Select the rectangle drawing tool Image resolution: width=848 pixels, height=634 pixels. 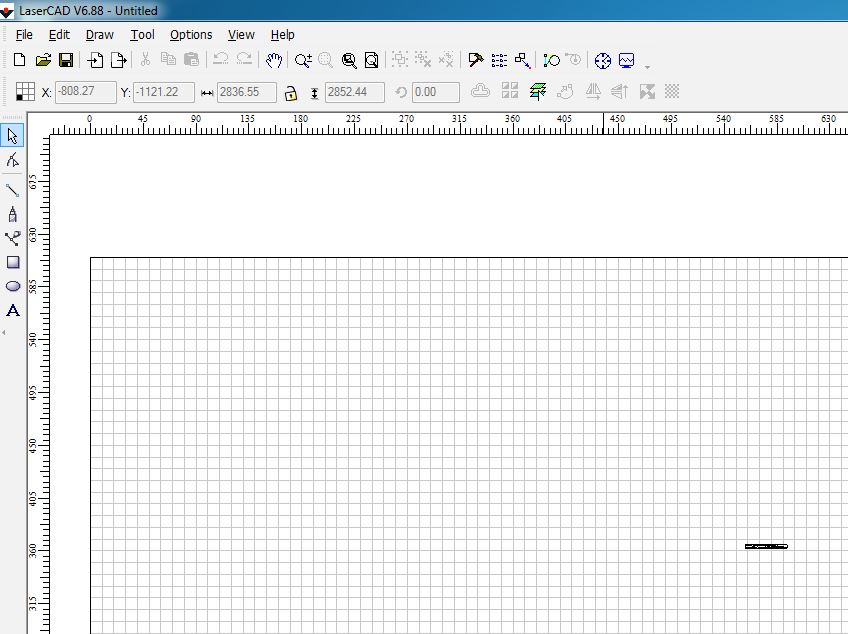(x=13, y=263)
